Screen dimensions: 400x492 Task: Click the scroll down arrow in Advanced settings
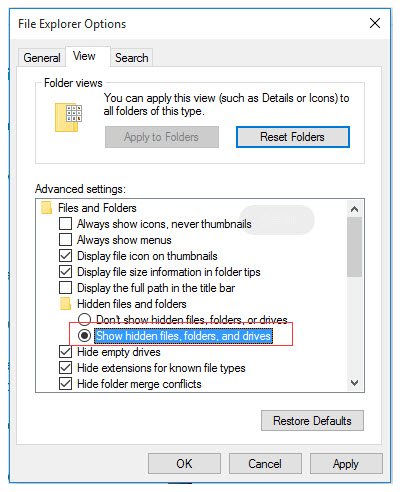click(355, 383)
